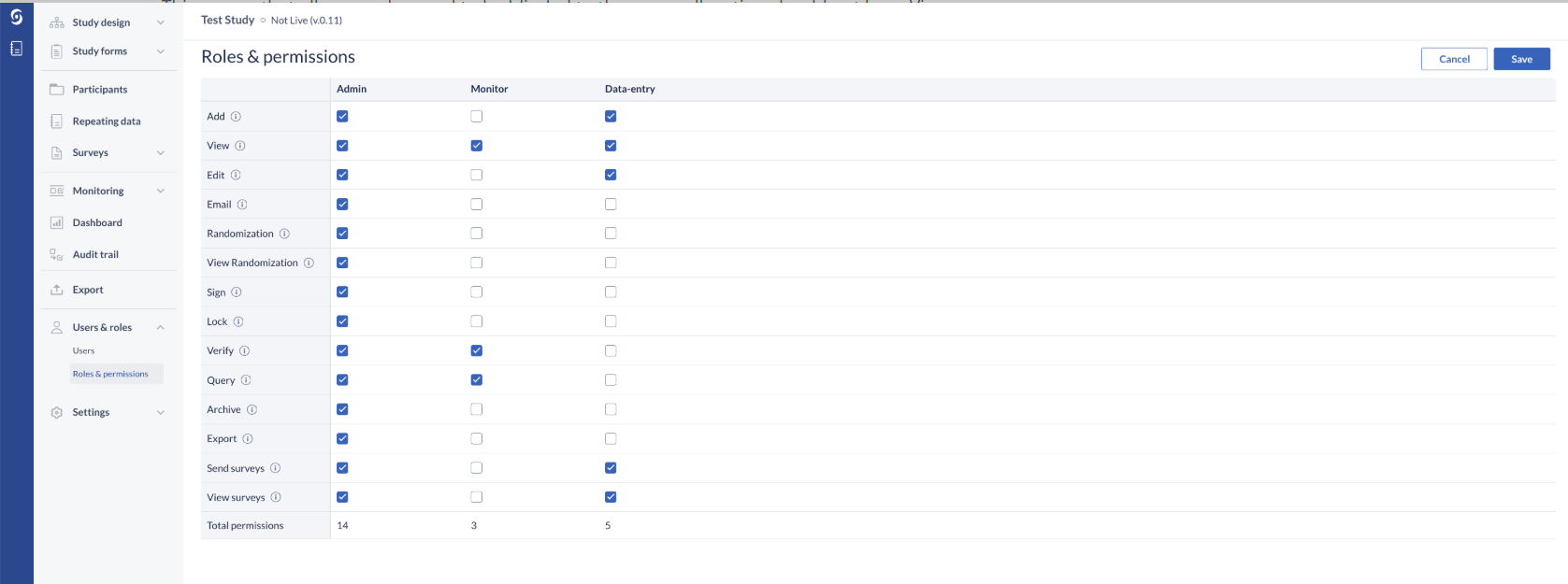
Task: Click the Admin column header
Action: click(x=352, y=89)
